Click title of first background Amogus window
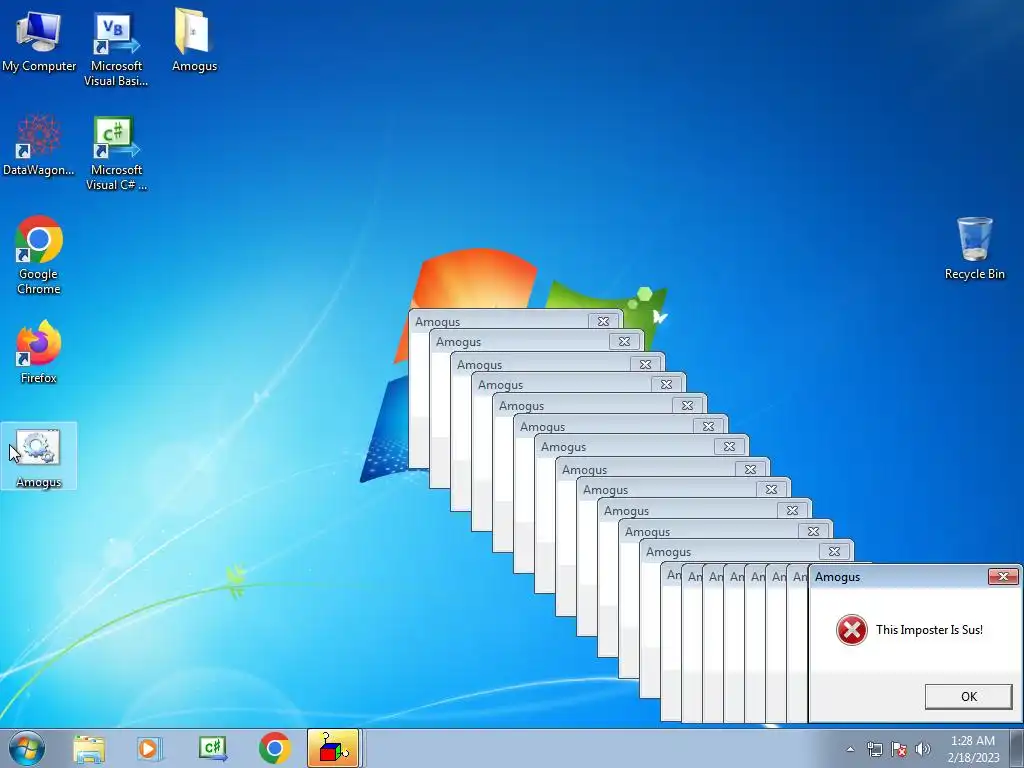1024x768 pixels. click(438, 322)
